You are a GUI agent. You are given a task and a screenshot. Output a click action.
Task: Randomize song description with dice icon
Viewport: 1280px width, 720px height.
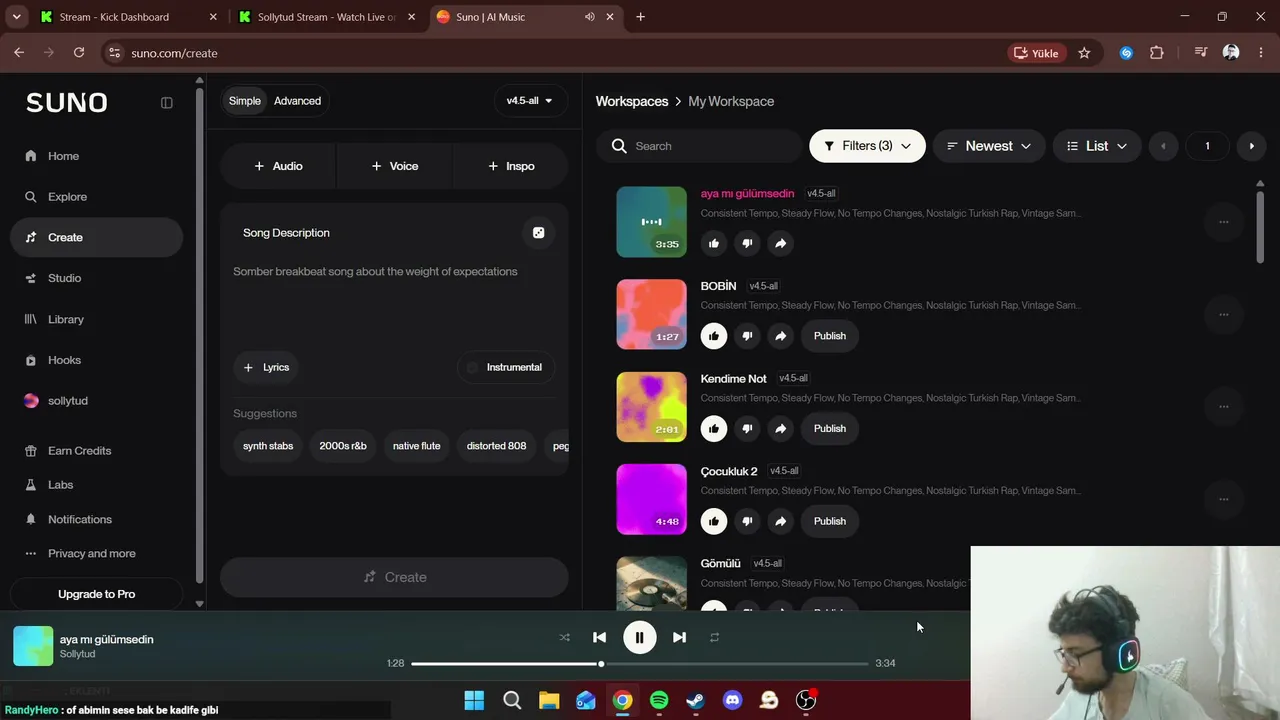539,233
